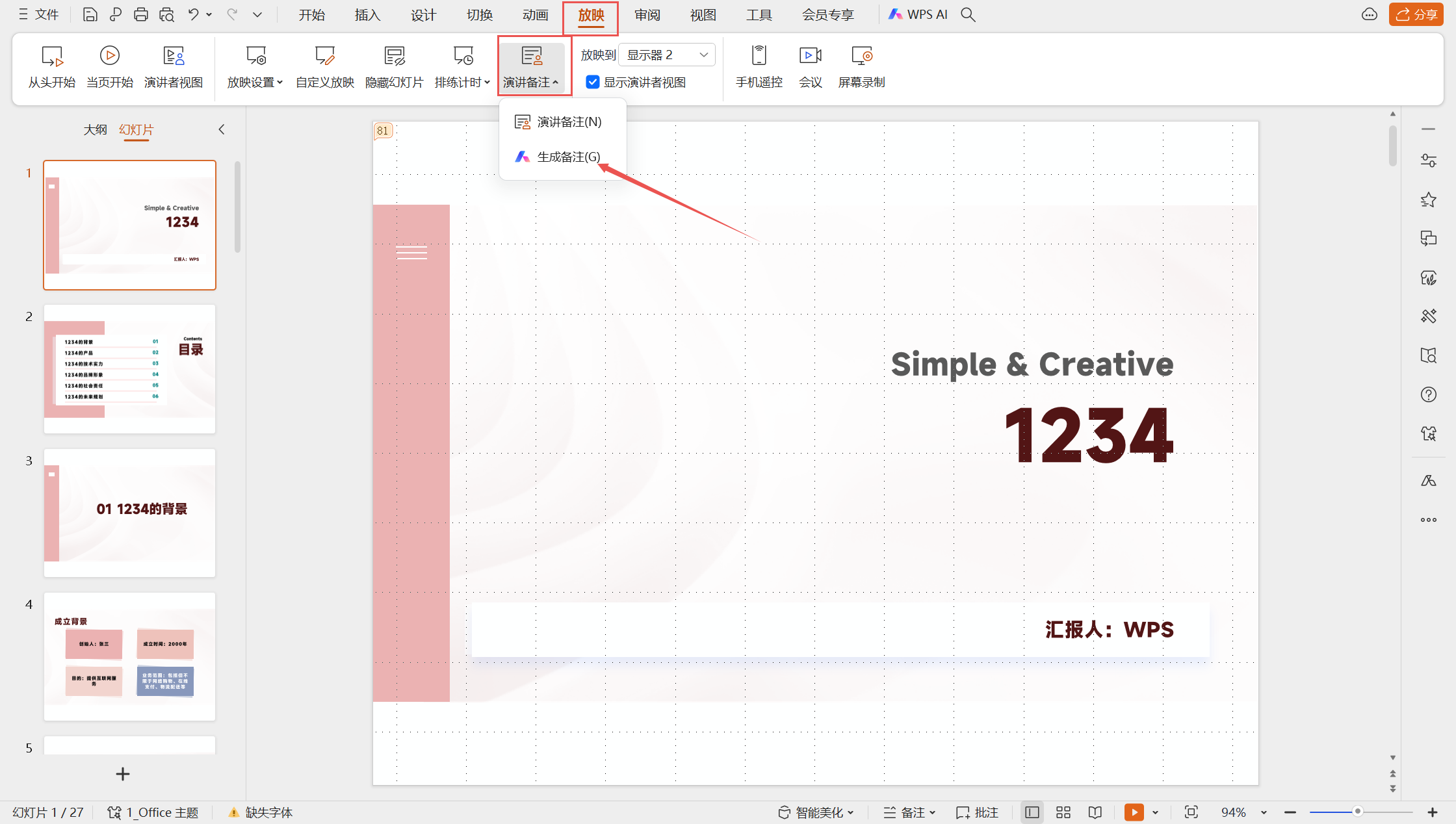
Task: Click the 缺失字体 missing fonts warning
Action: tap(261, 812)
